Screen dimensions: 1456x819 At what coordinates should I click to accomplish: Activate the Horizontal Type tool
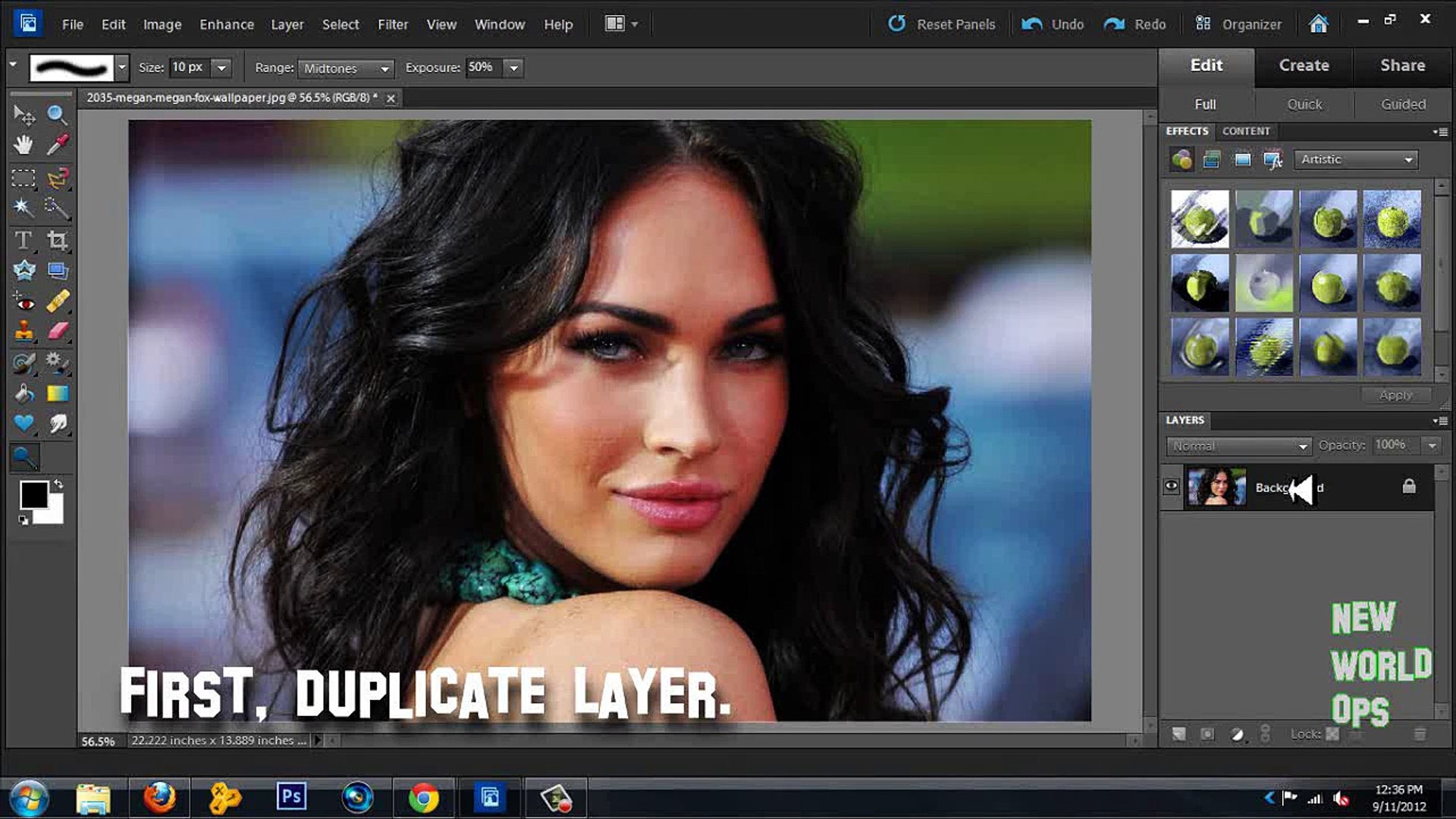click(23, 240)
